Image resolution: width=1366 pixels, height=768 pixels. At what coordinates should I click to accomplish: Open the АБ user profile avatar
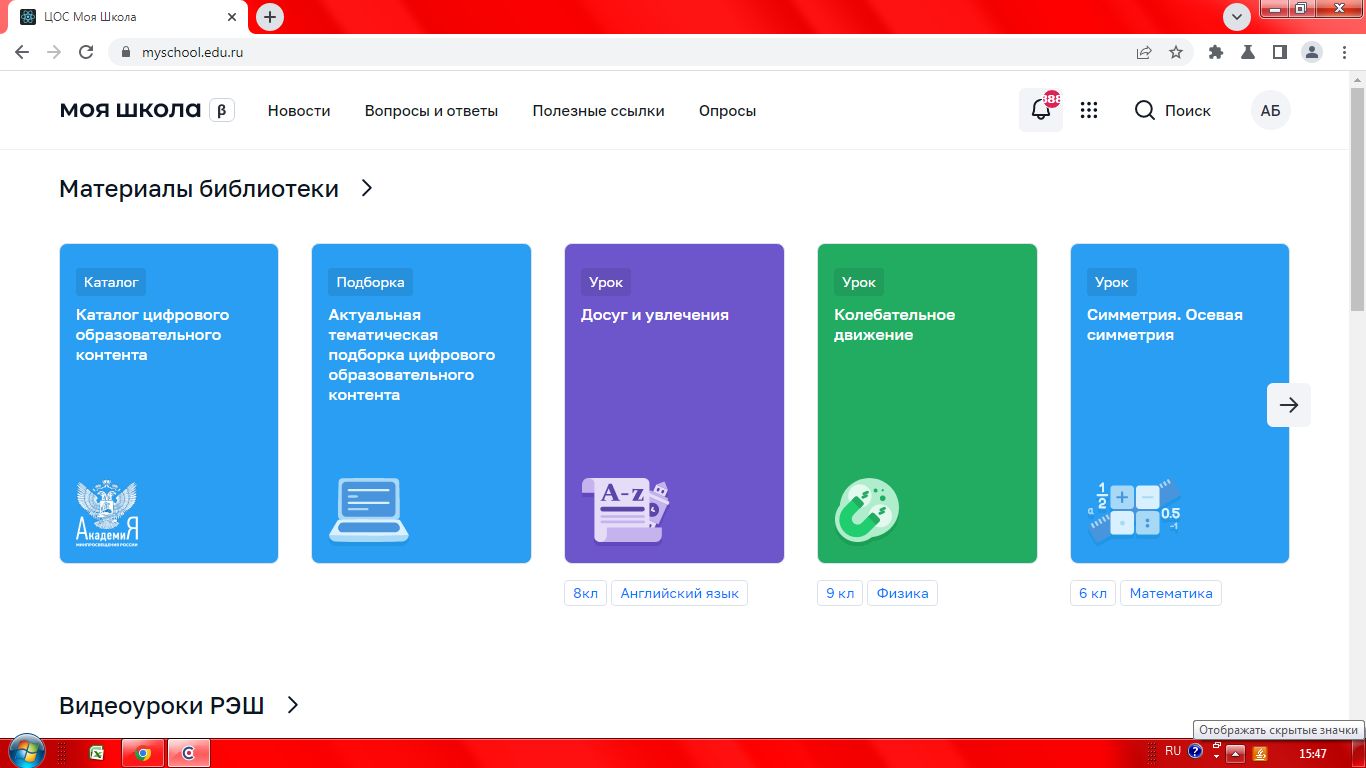coord(1270,111)
